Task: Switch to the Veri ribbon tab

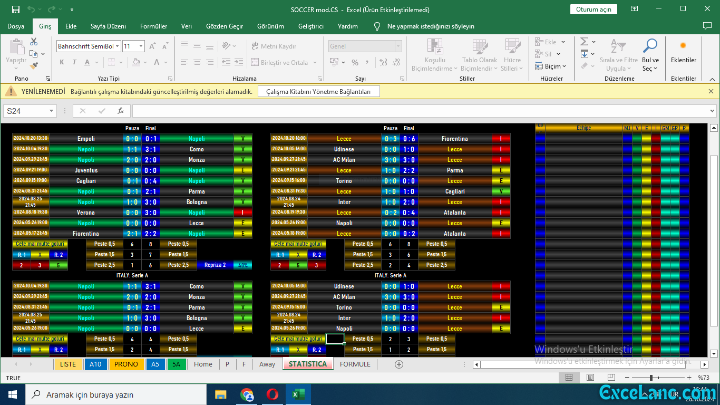Action: click(186, 26)
